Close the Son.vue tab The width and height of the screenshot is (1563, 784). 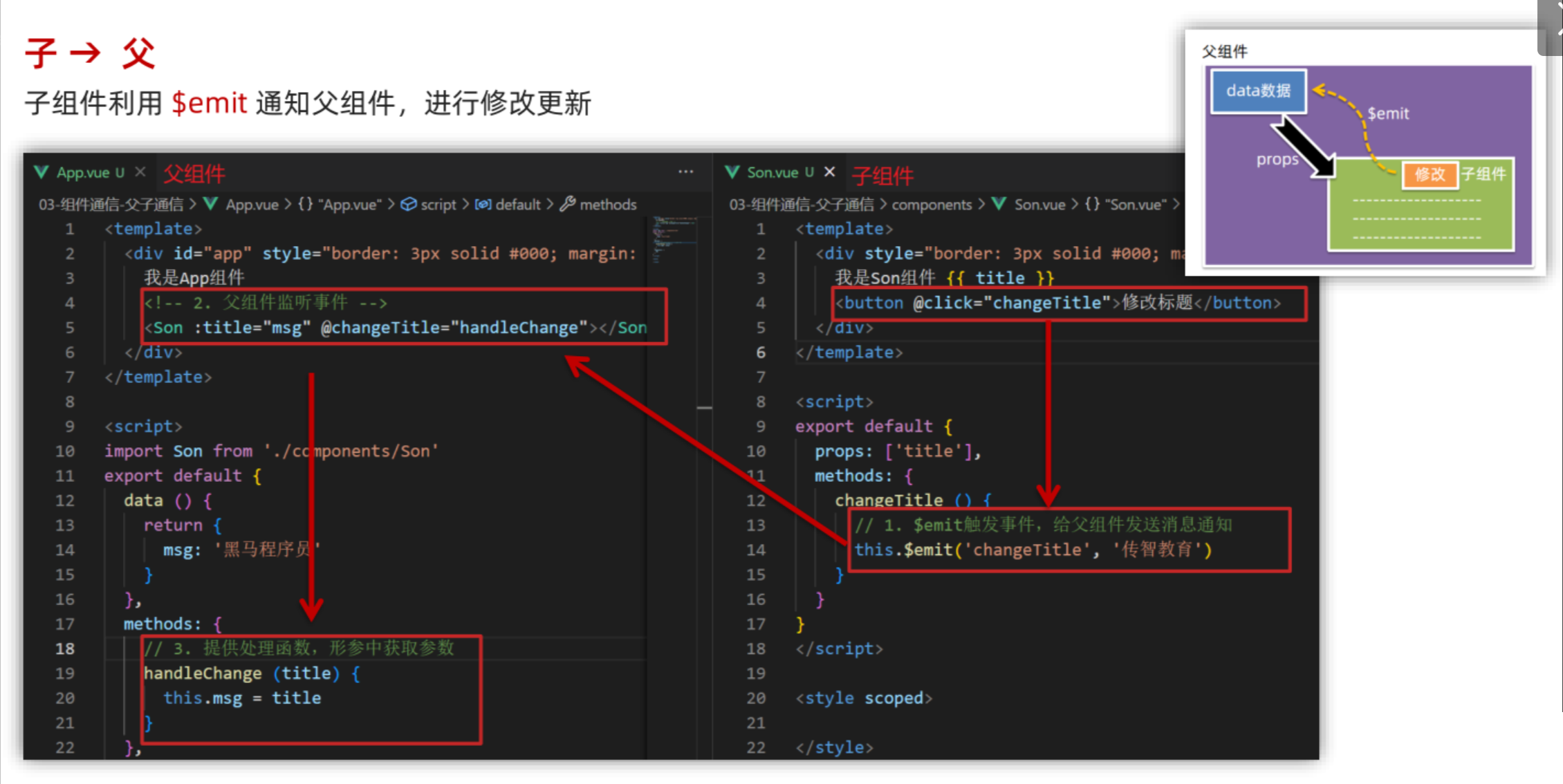pos(830,172)
